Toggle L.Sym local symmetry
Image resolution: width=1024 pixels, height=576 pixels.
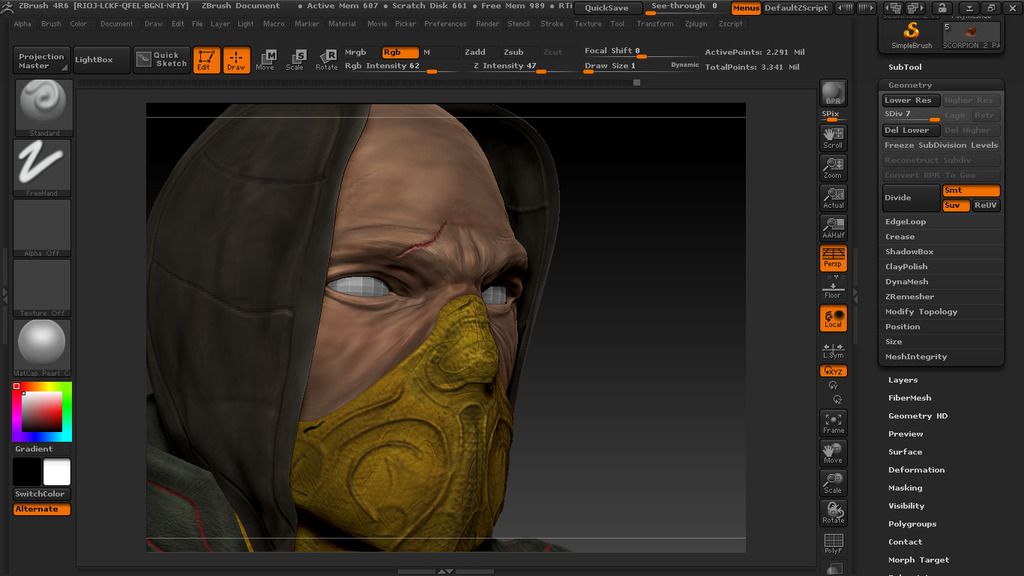pos(833,351)
